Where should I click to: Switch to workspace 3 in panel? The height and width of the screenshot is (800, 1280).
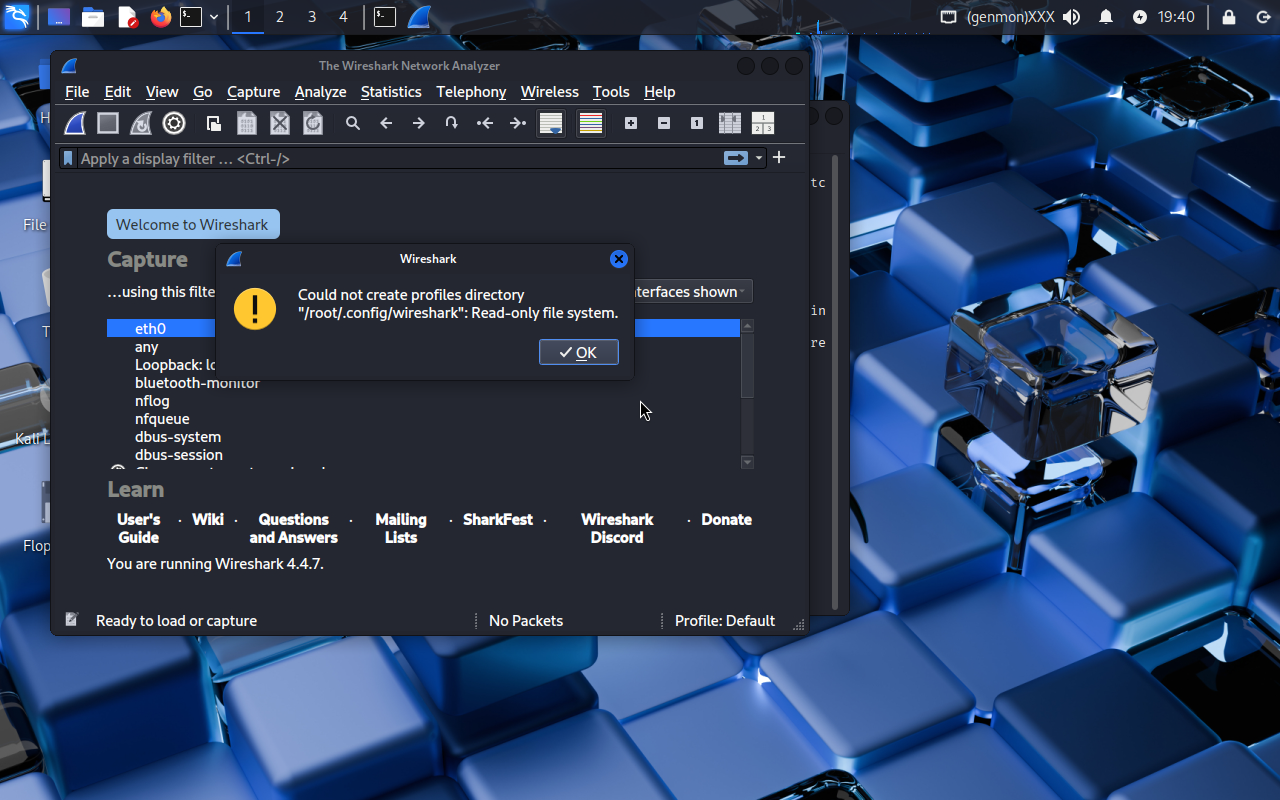click(312, 17)
